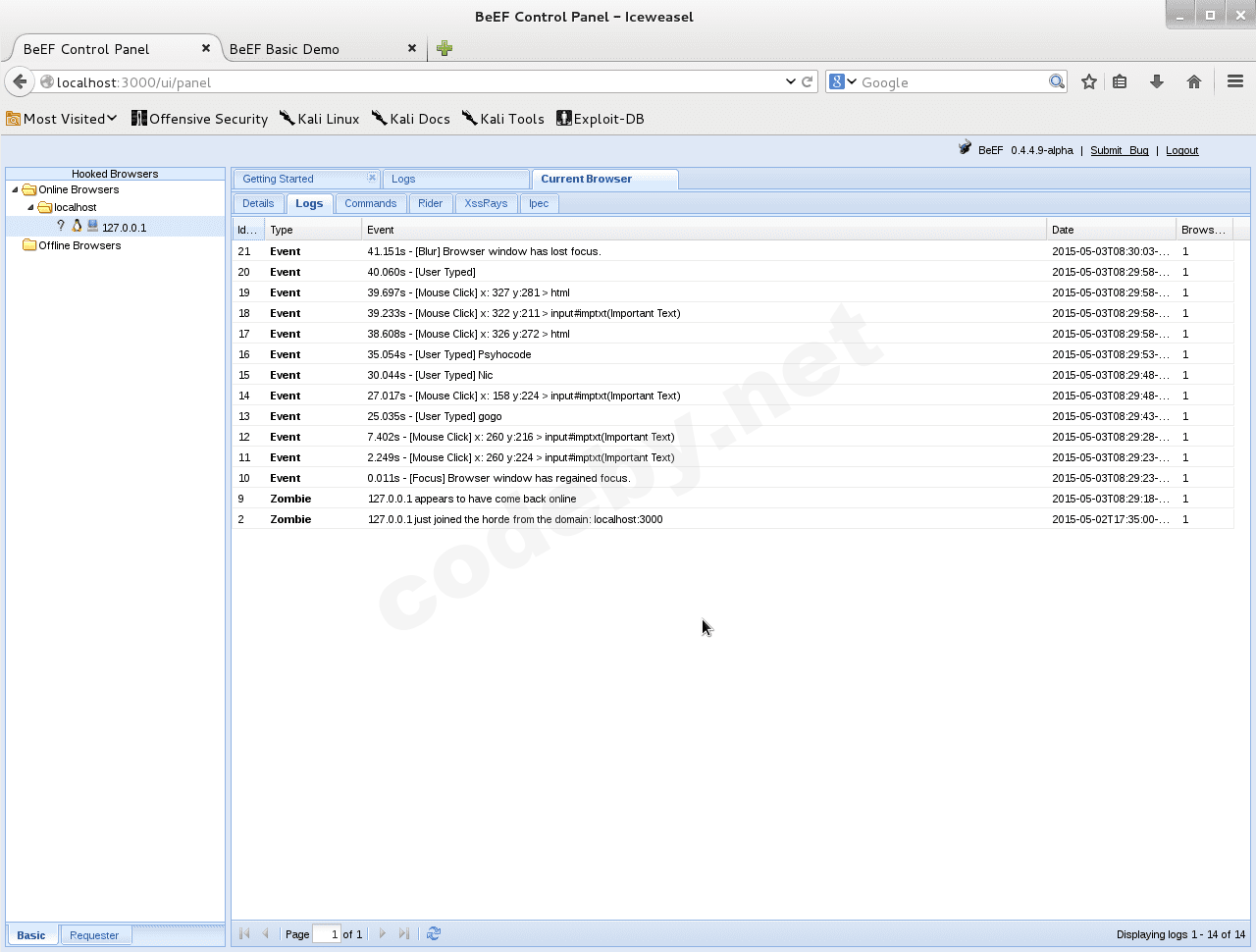
Task: Sort logs by the Browser column header
Action: click(x=1204, y=230)
